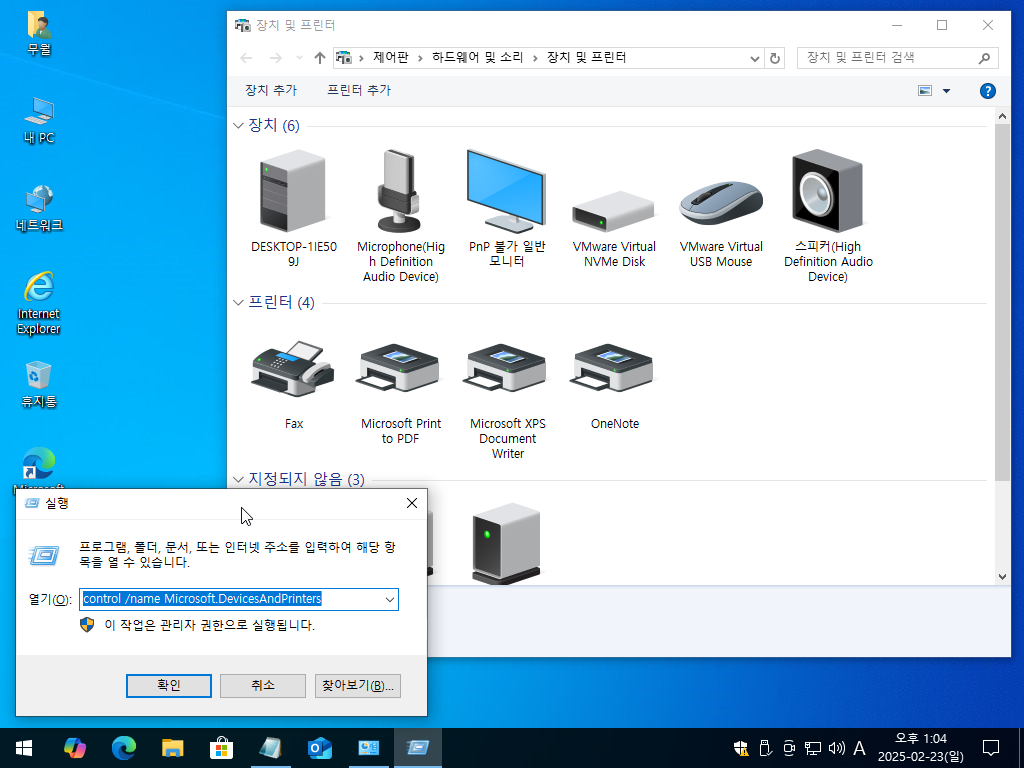Click the search magnifier icon
Screen dimensions: 1024x768
(x=984, y=58)
